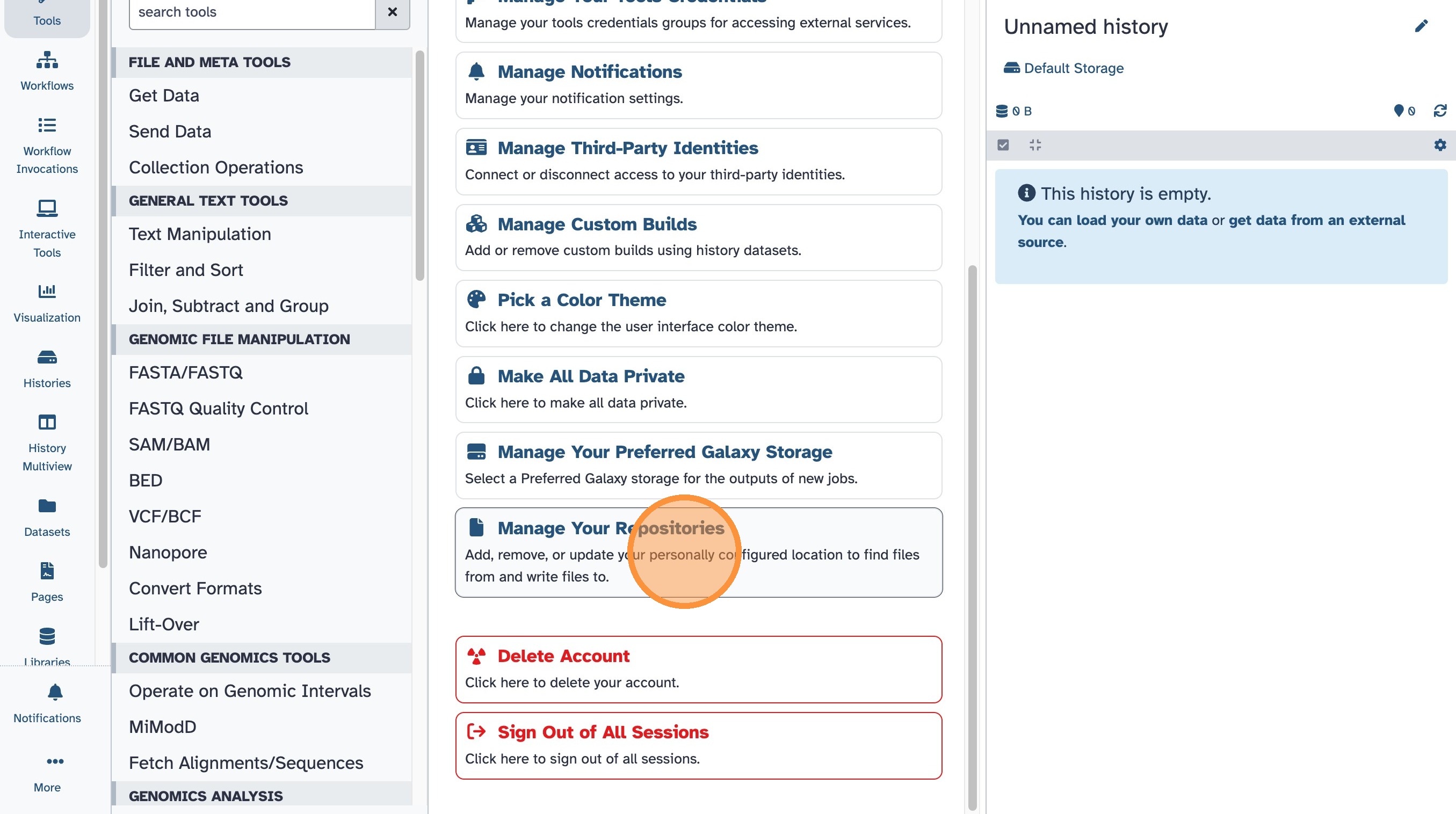Image resolution: width=1456 pixels, height=814 pixels.
Task: Open Pick a Color Theme option
Action: [x=581, y=300]
